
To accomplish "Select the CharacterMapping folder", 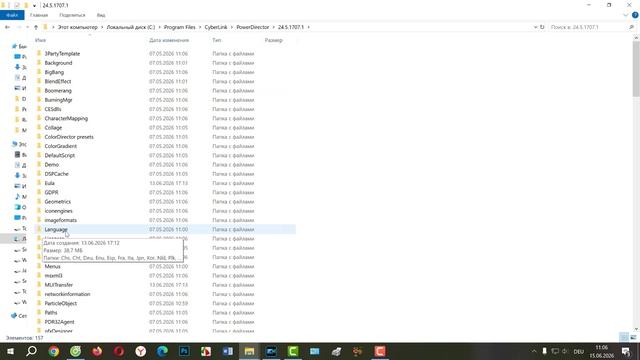I will tap(66, 118).
